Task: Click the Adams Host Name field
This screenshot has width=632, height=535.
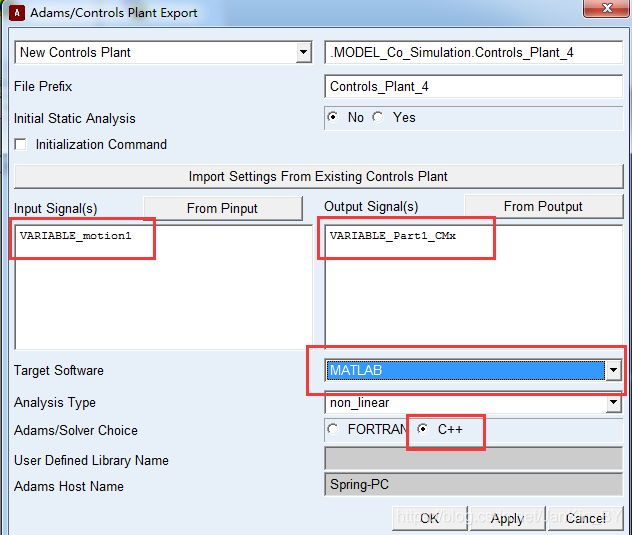Action: (474, 485)
